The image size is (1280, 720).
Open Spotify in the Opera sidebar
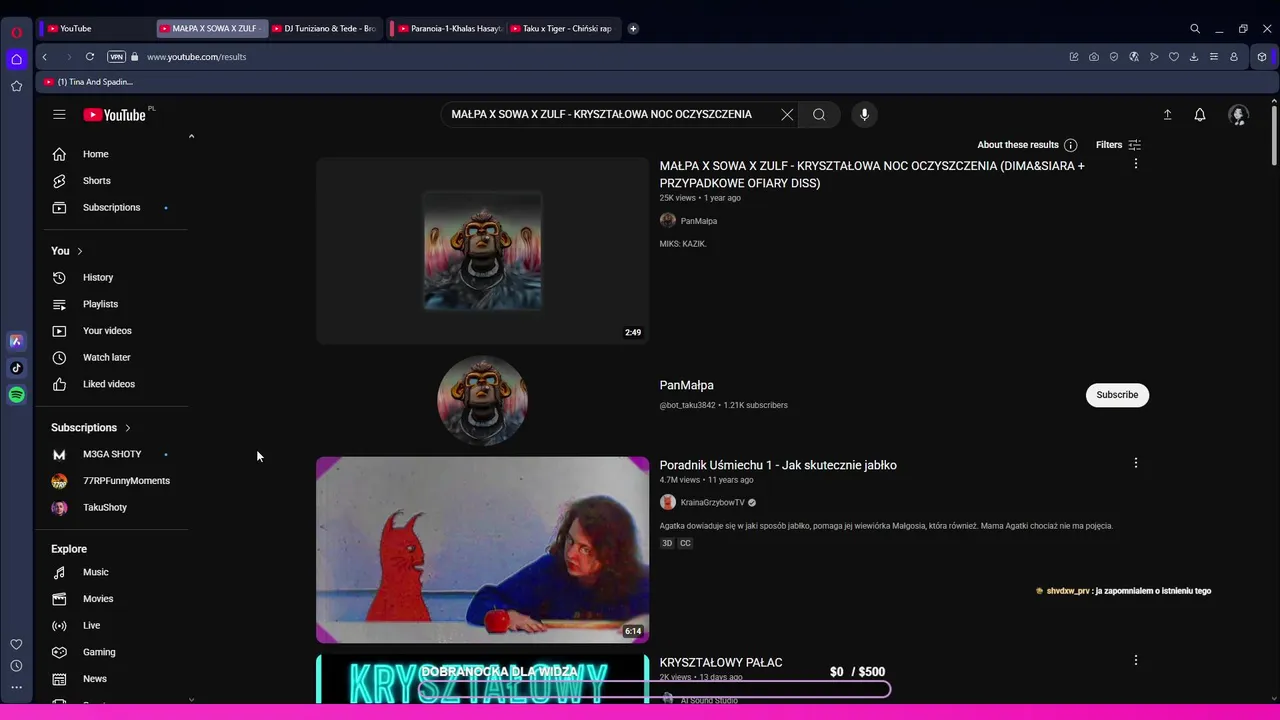[x=16, y=395]
